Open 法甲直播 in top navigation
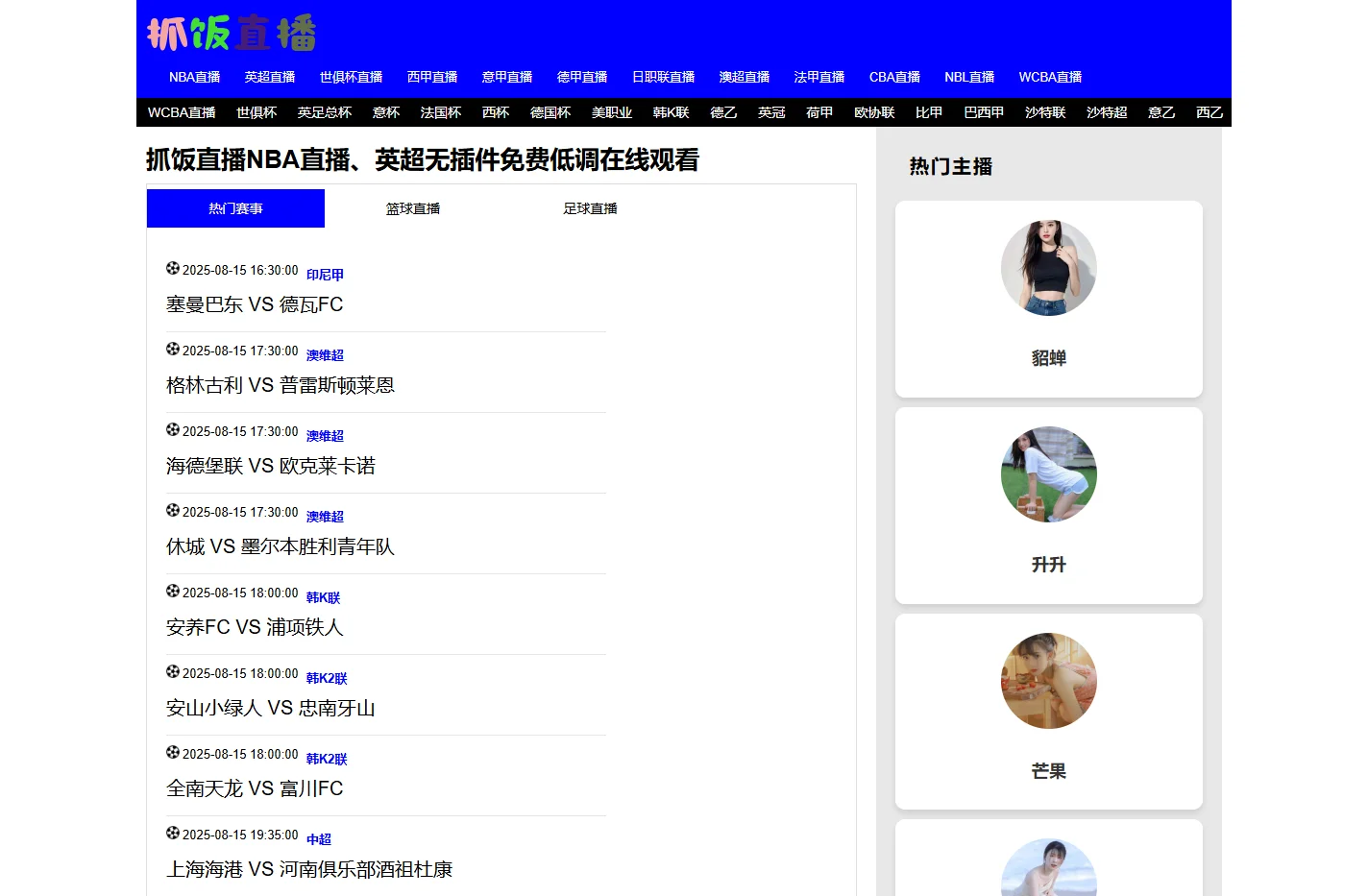Screen dimensions: 1368x896 819,77
